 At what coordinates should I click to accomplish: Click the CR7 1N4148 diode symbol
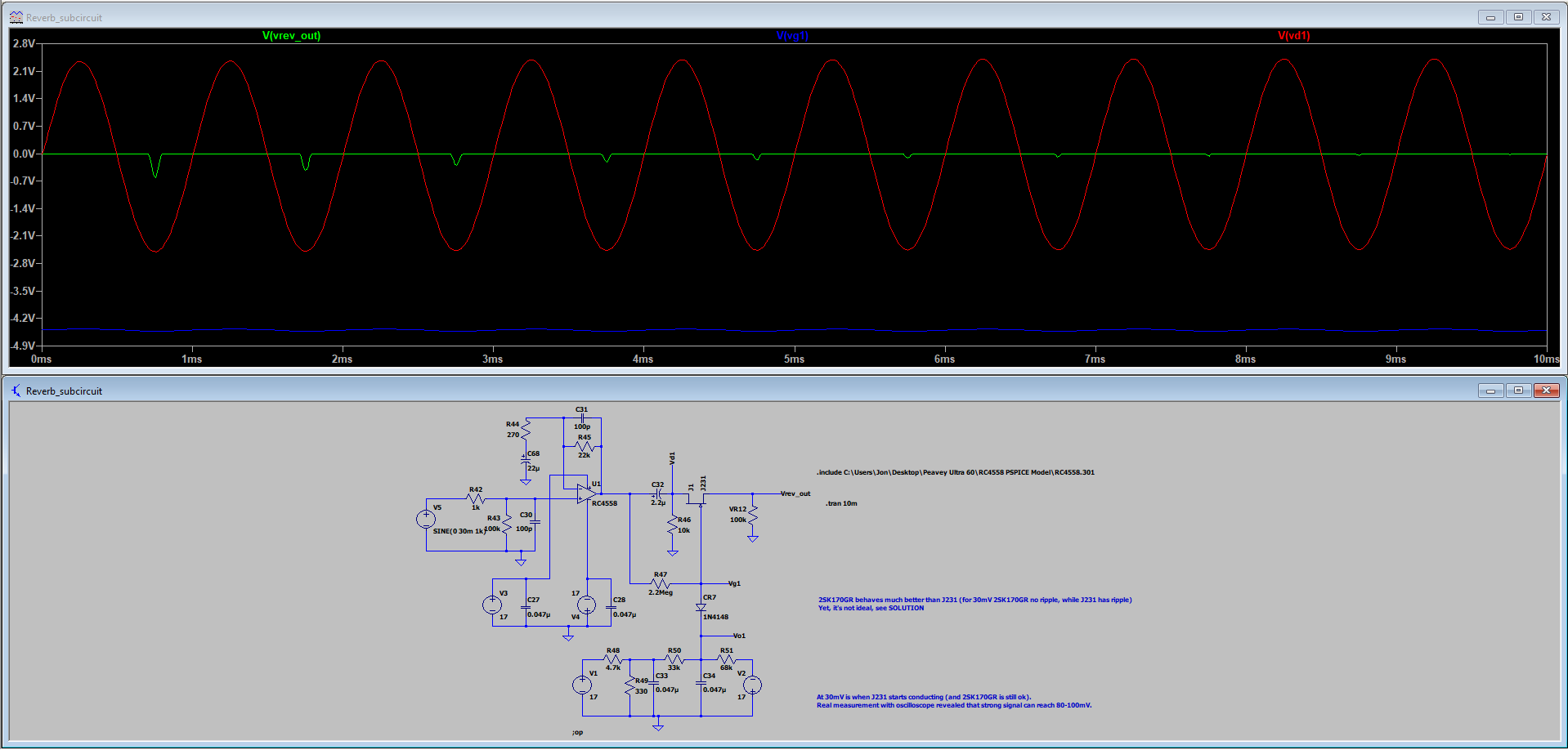[x=701, y=607]
